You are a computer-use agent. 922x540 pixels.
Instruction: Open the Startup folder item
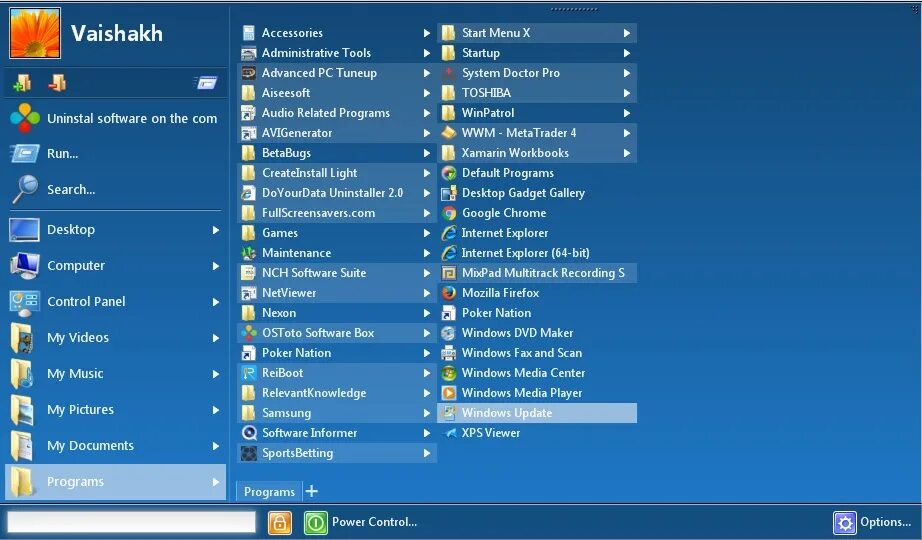click(536, 53)
